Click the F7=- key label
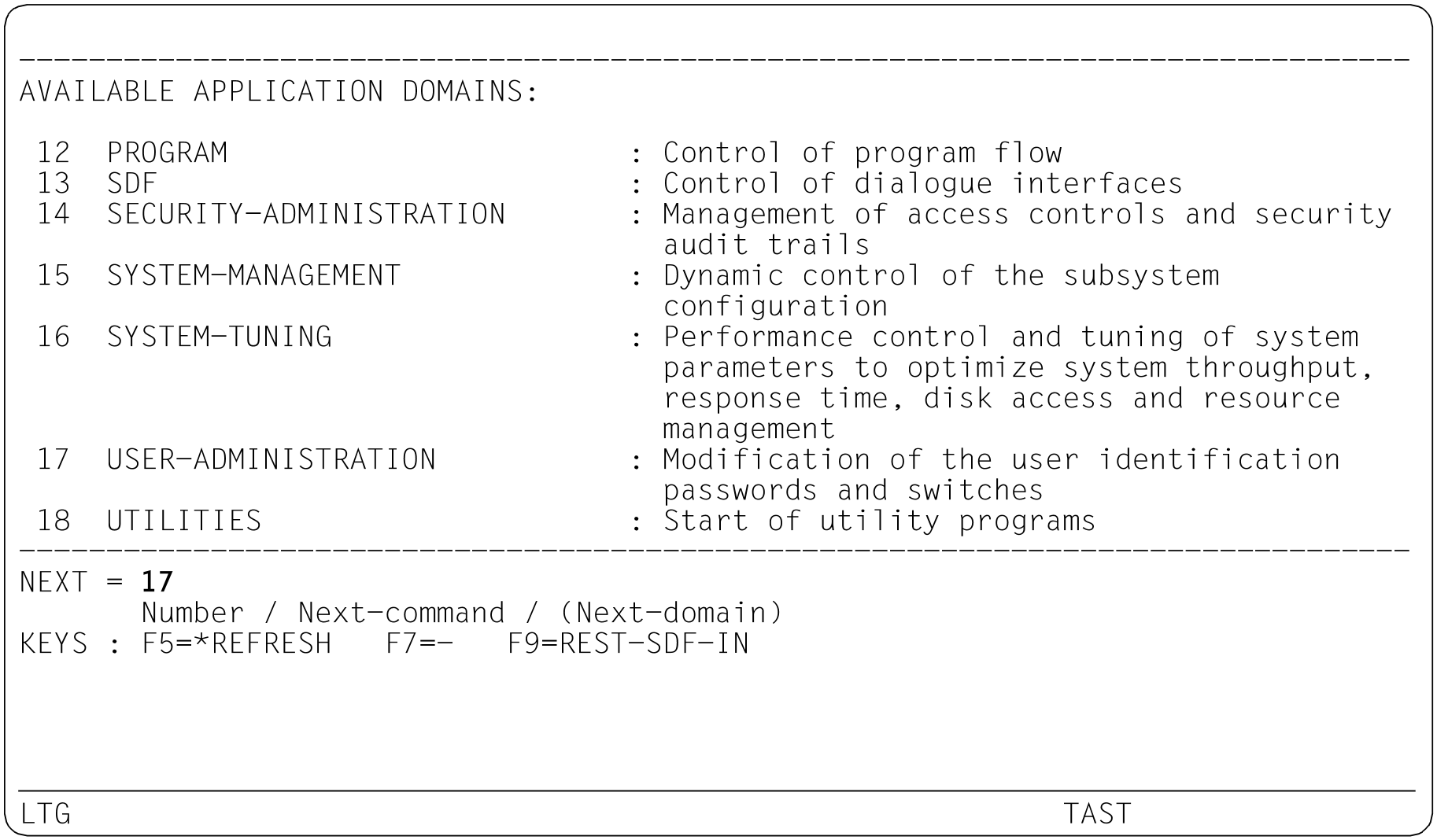The height and width of the screenshot is (840, 1437). coord(419,643)
